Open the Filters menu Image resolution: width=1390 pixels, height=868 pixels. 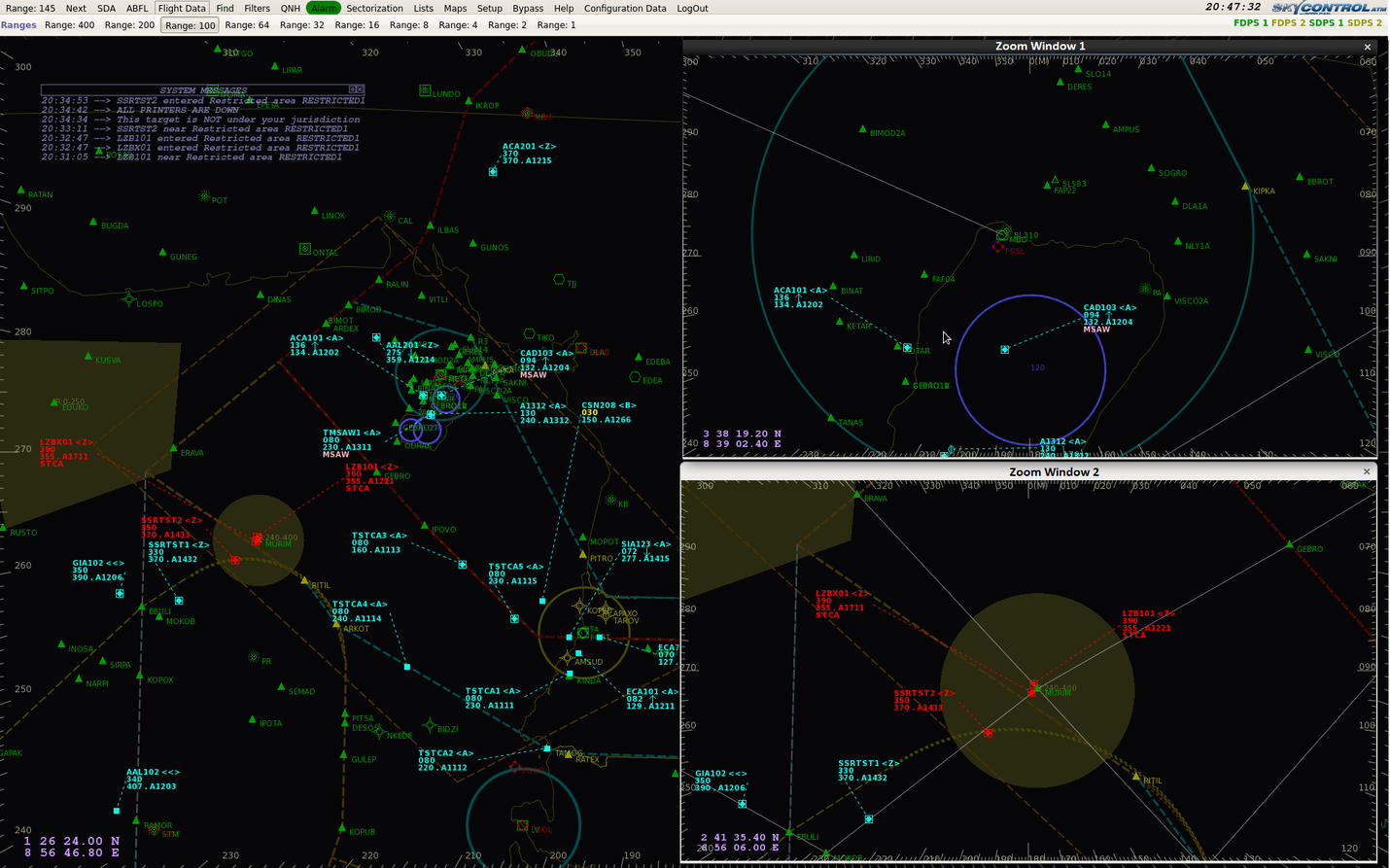(257, 8)
